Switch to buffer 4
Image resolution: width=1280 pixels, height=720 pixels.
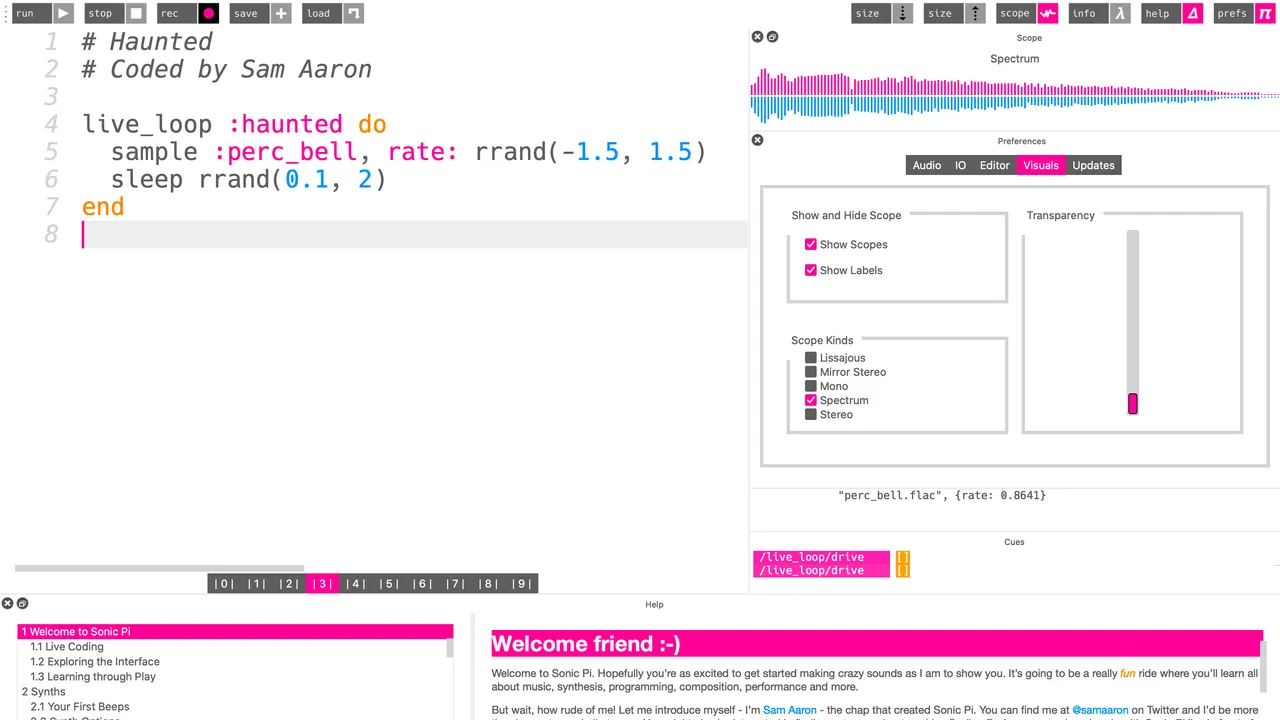pos(356,584)
